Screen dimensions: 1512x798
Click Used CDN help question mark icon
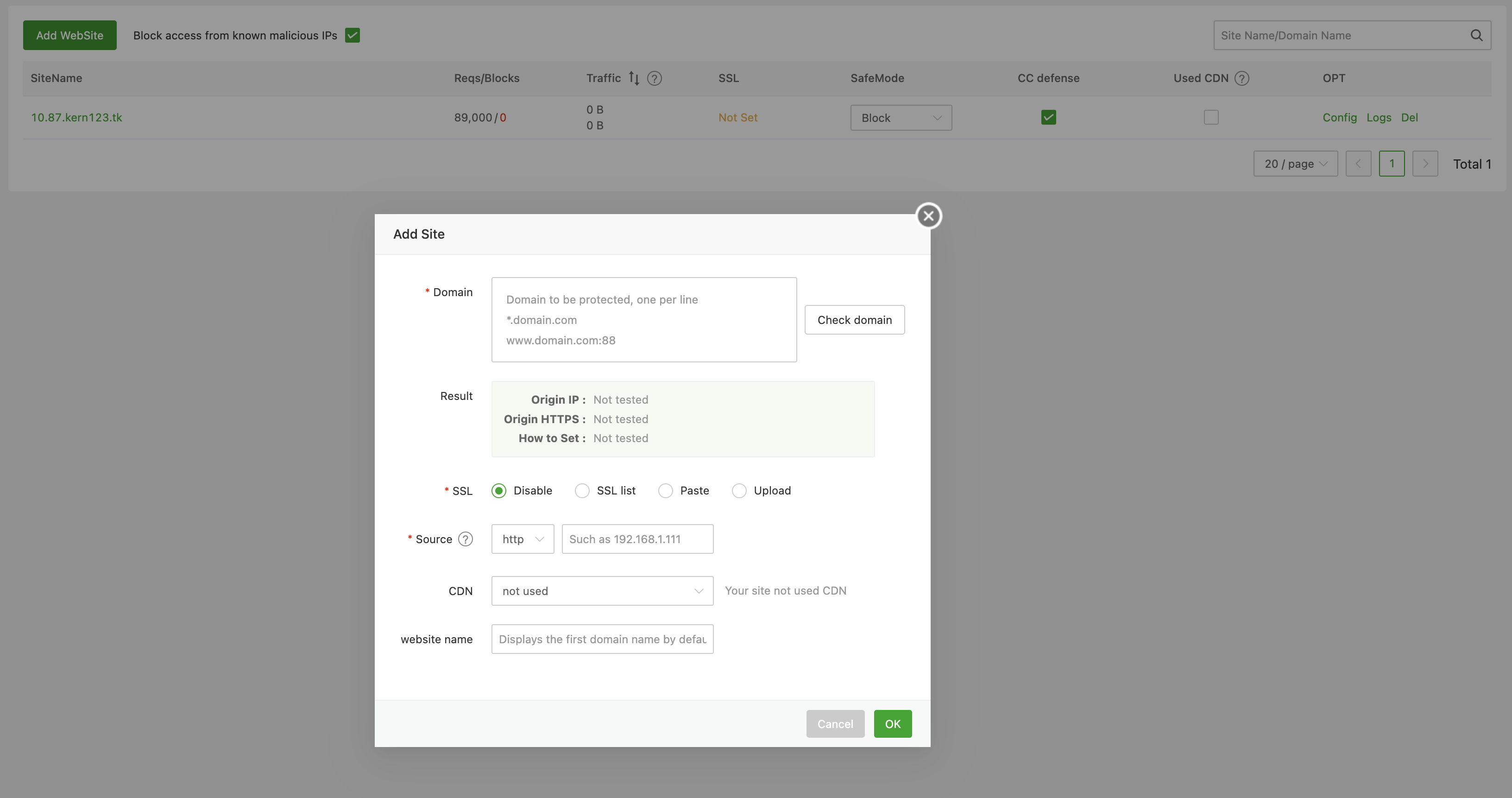[x=1241, y=78]
